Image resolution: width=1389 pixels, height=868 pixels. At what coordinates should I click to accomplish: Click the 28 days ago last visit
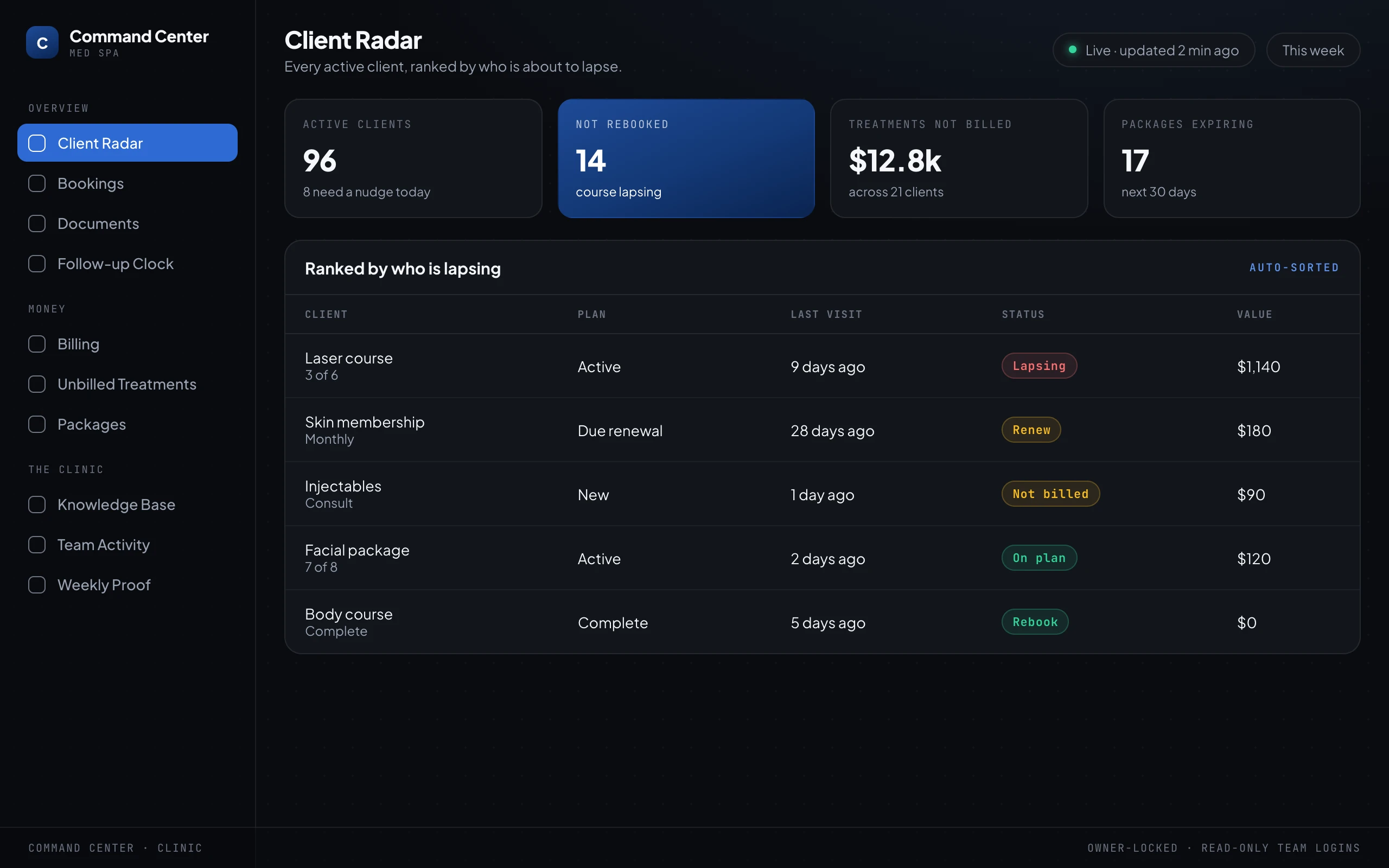[832, 431]
